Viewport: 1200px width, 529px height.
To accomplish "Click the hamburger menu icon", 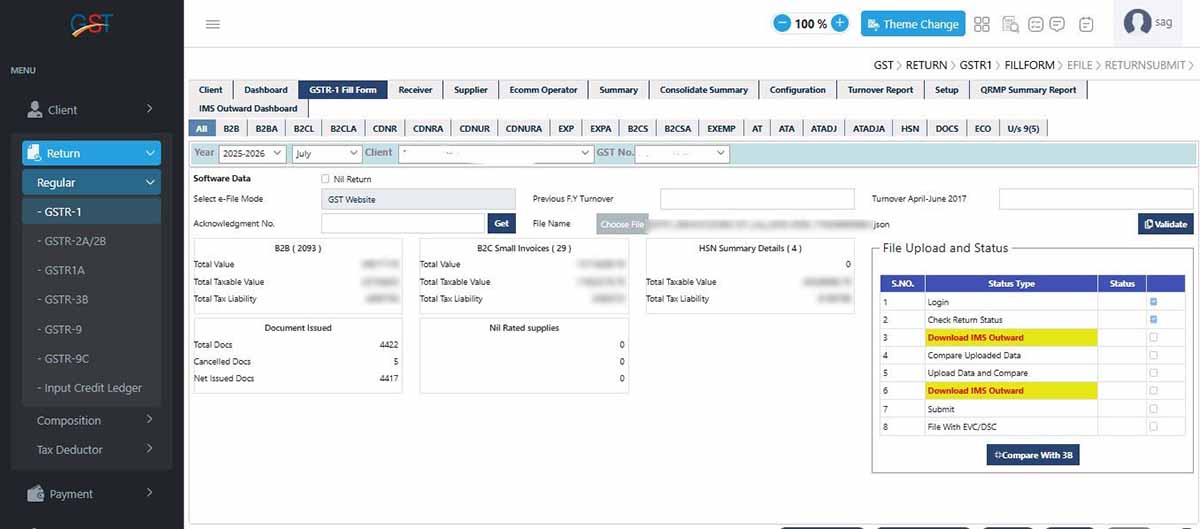I will point(212,24).
